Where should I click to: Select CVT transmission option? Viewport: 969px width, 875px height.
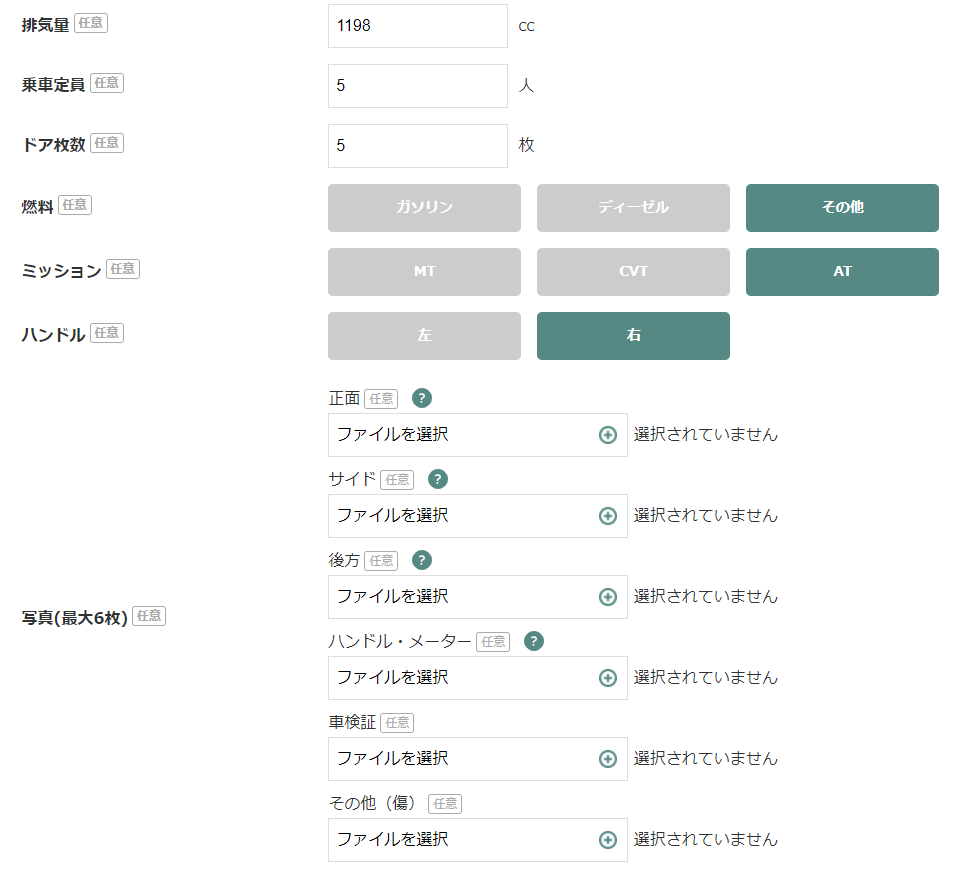pyautogui.click(x=633, y=272)
